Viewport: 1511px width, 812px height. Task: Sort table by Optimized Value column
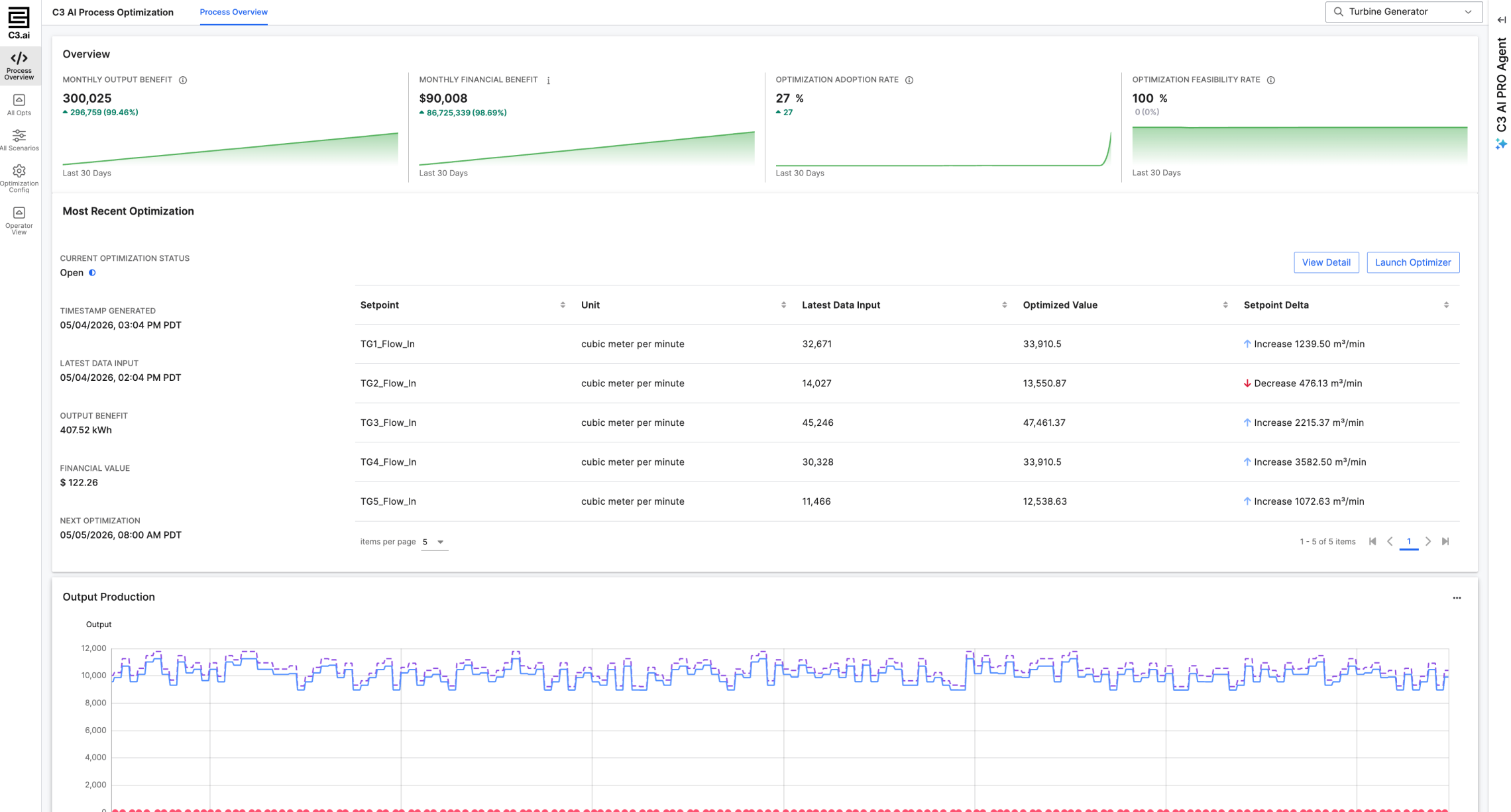[x=1225, y=305]
